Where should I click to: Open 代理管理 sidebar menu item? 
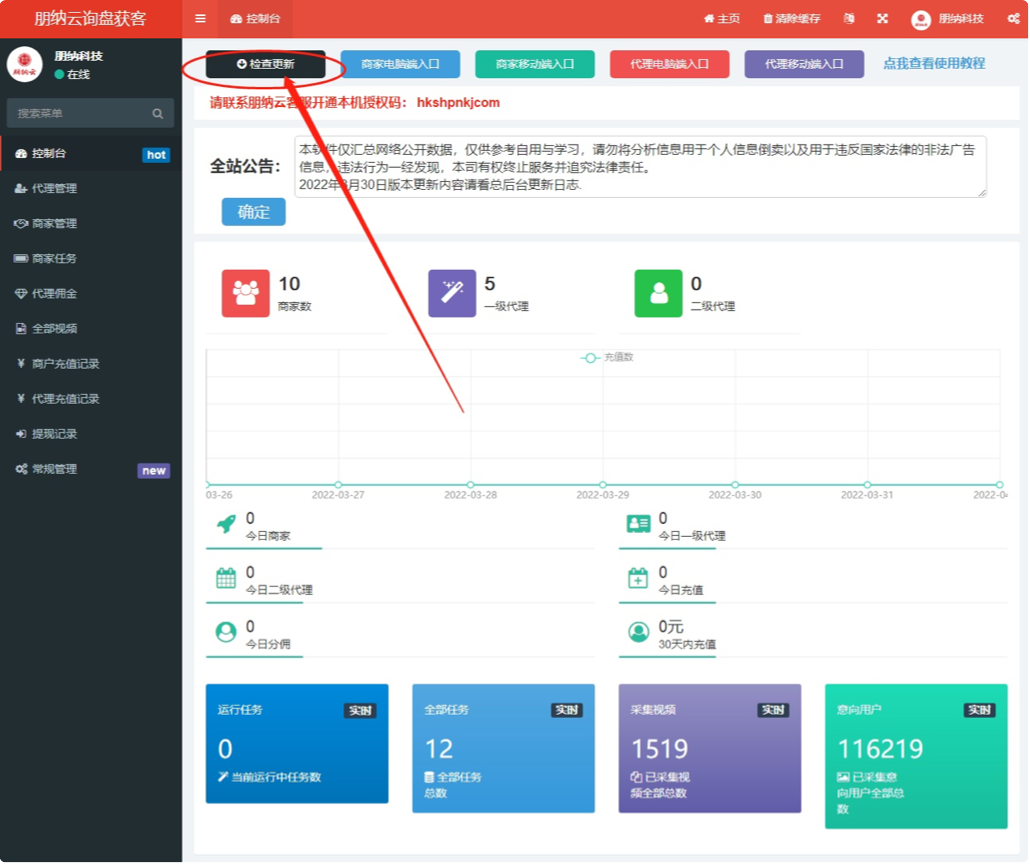(91, 189)
